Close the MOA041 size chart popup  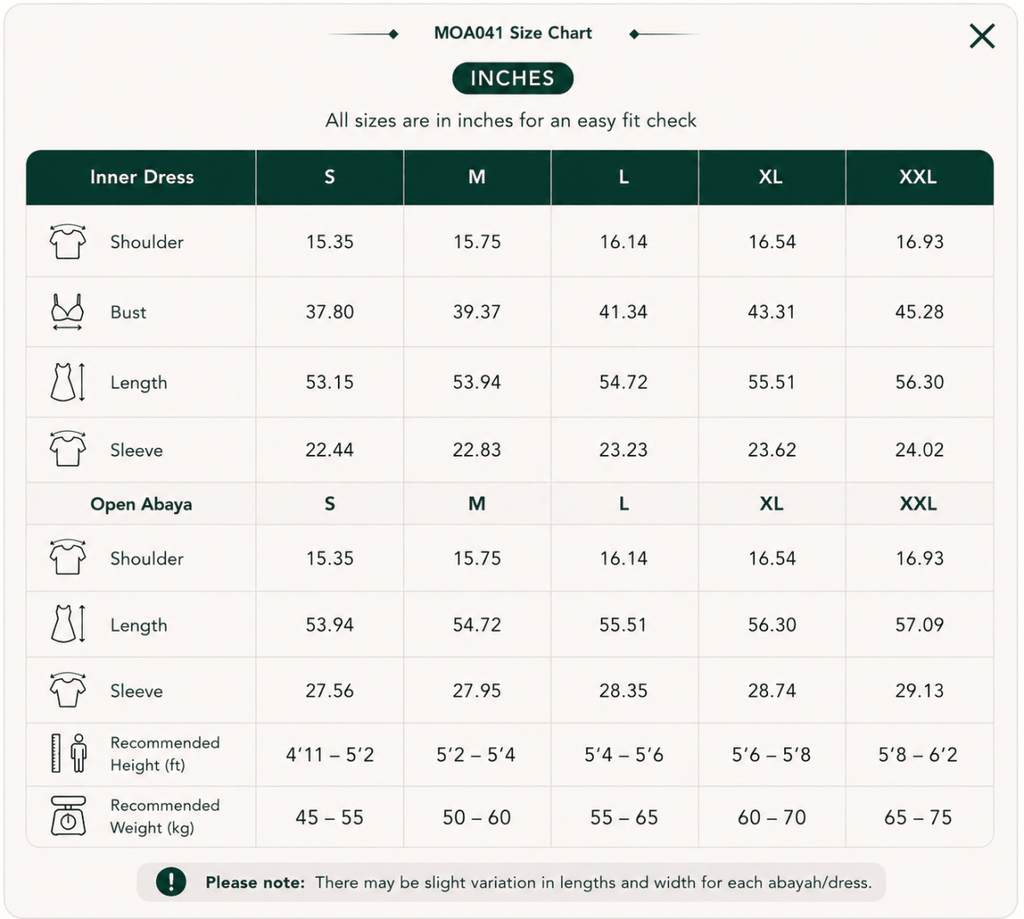point(982,36)
